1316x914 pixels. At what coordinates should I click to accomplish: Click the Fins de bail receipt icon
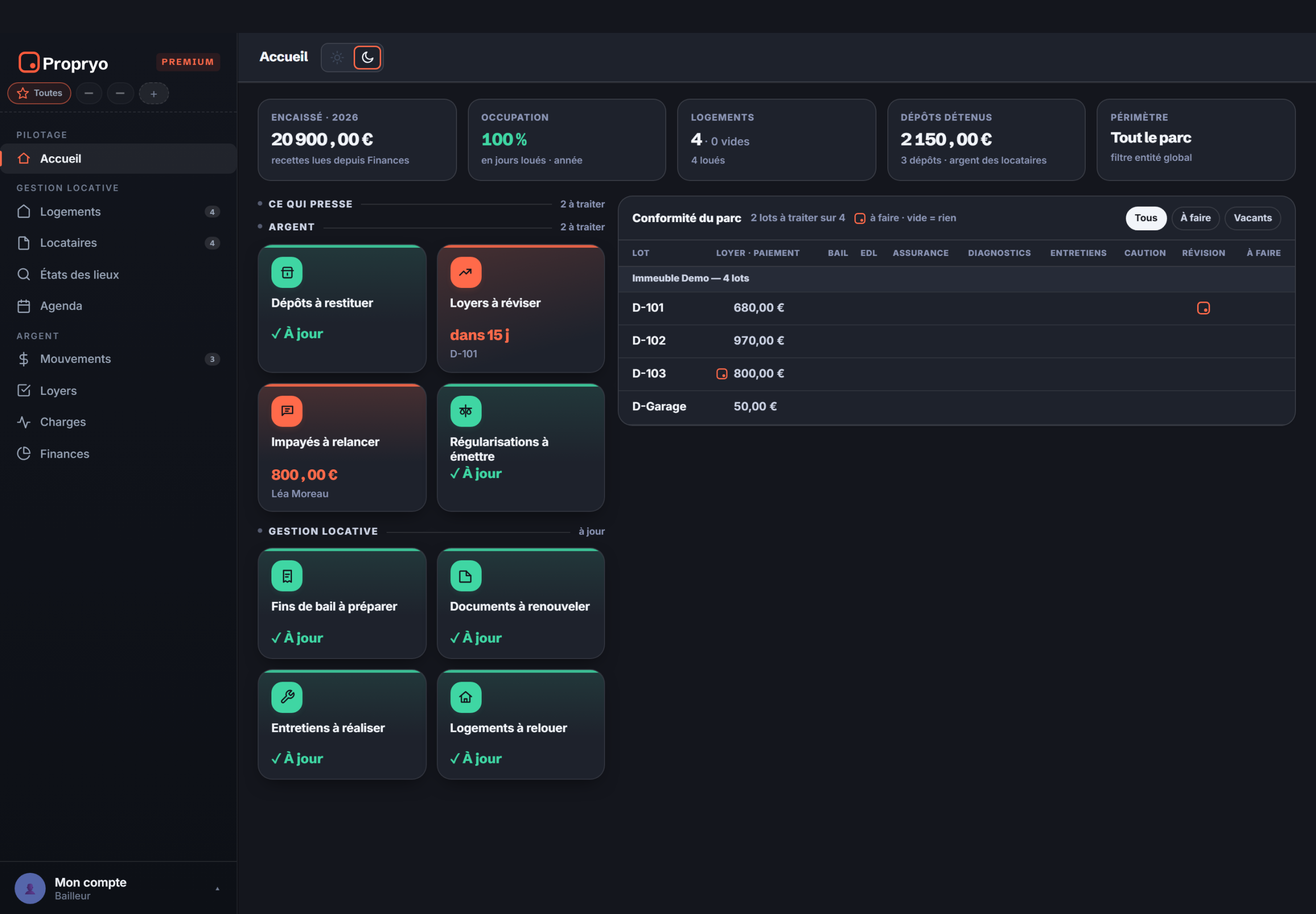point(287,576)
